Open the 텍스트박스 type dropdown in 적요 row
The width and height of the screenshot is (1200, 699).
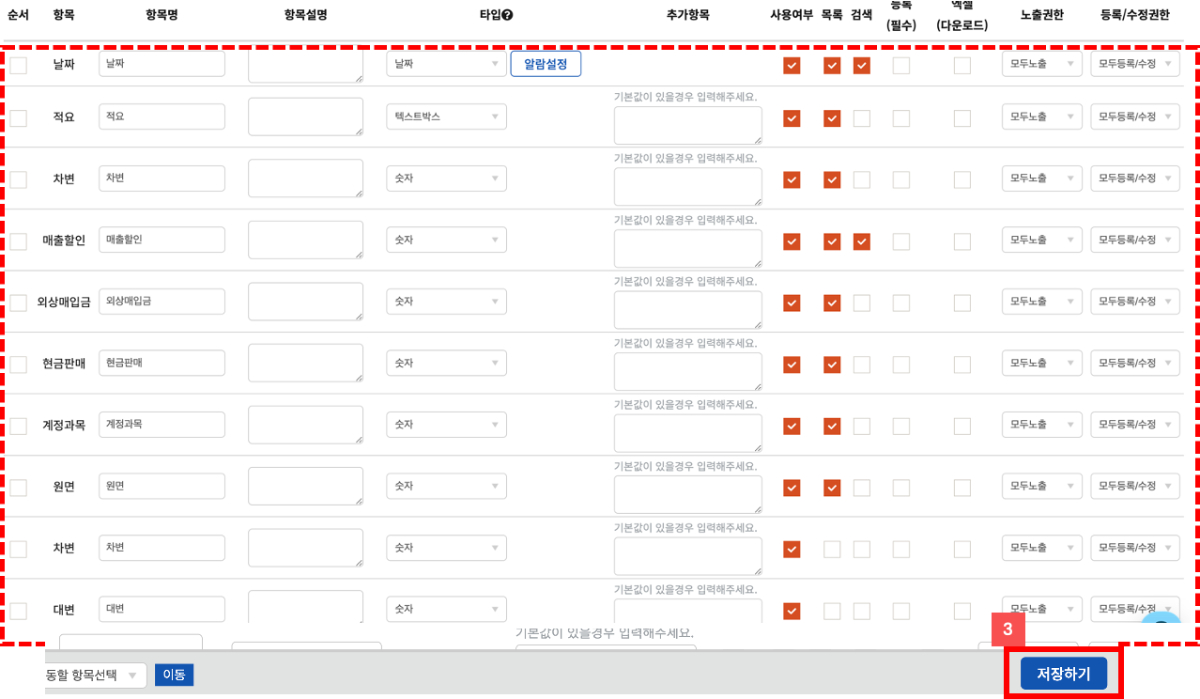click(x=446, y=116)
